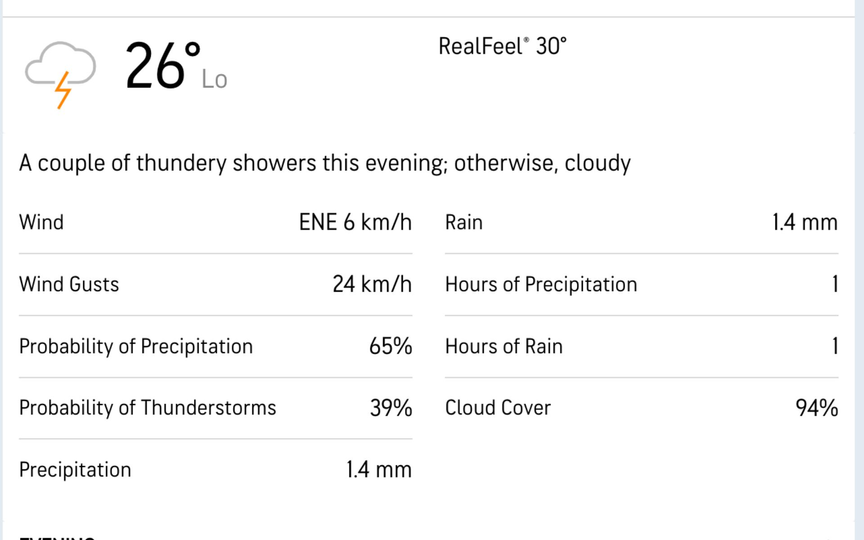864x540 pixels.
Task: Click the thunderstorm cloud weather icon
Action: point(60,73)
